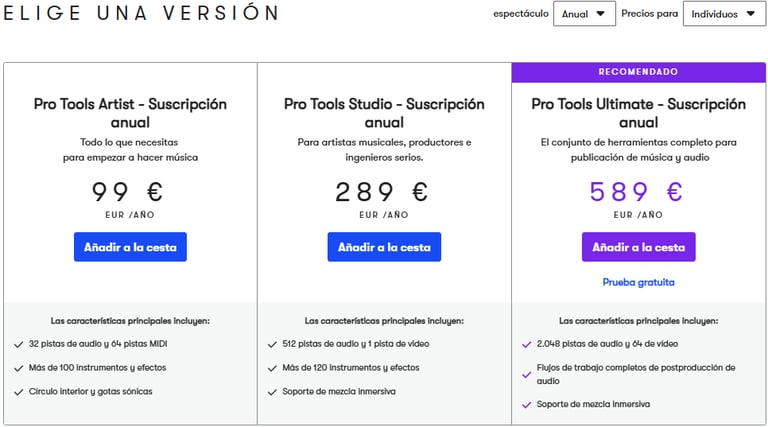The height and width of the screenshot is (427, 768).
Task: Open the Anual billing period dropdown
Action: click(584, 14)
